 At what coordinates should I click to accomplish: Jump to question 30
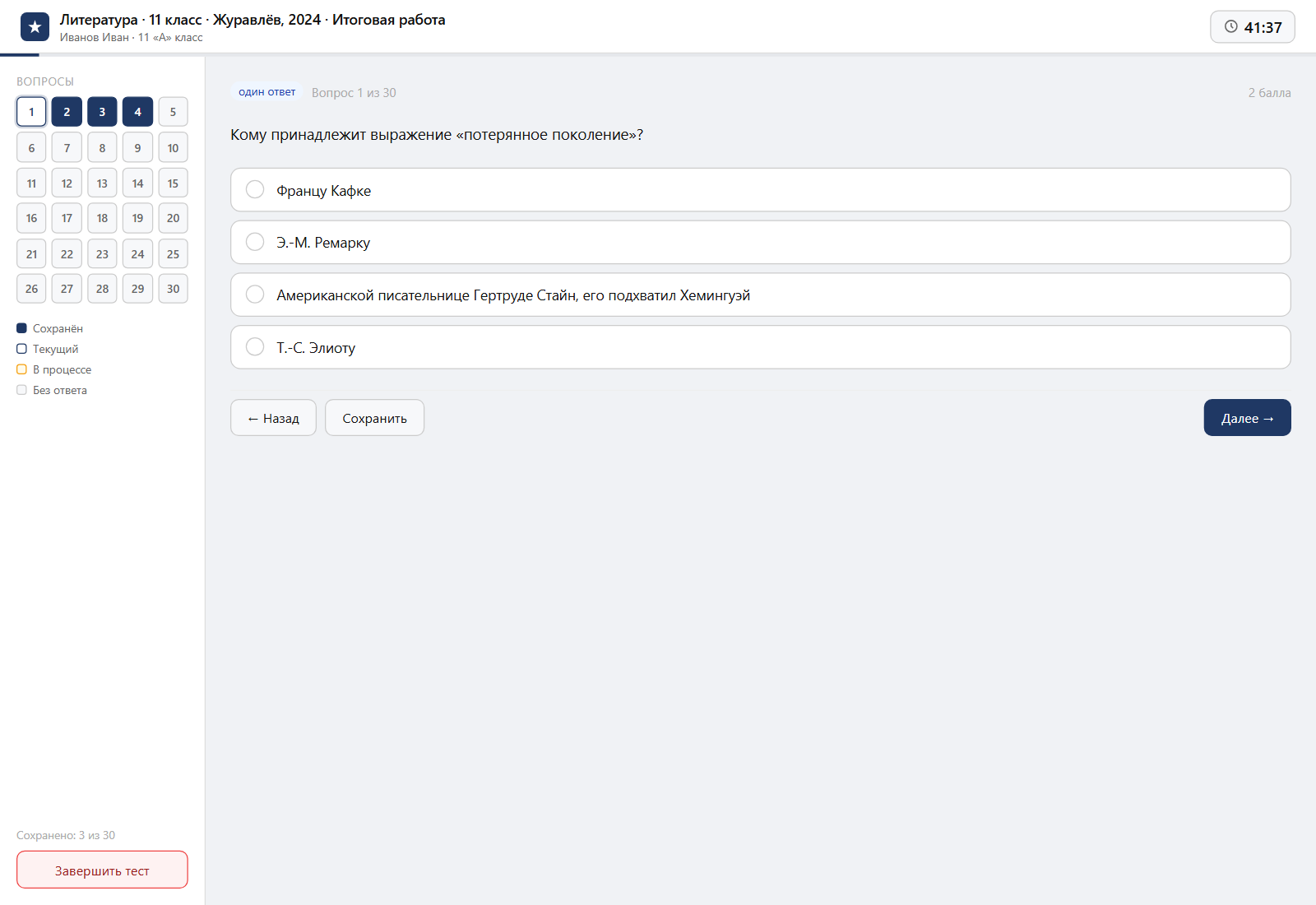click(173, 289)
